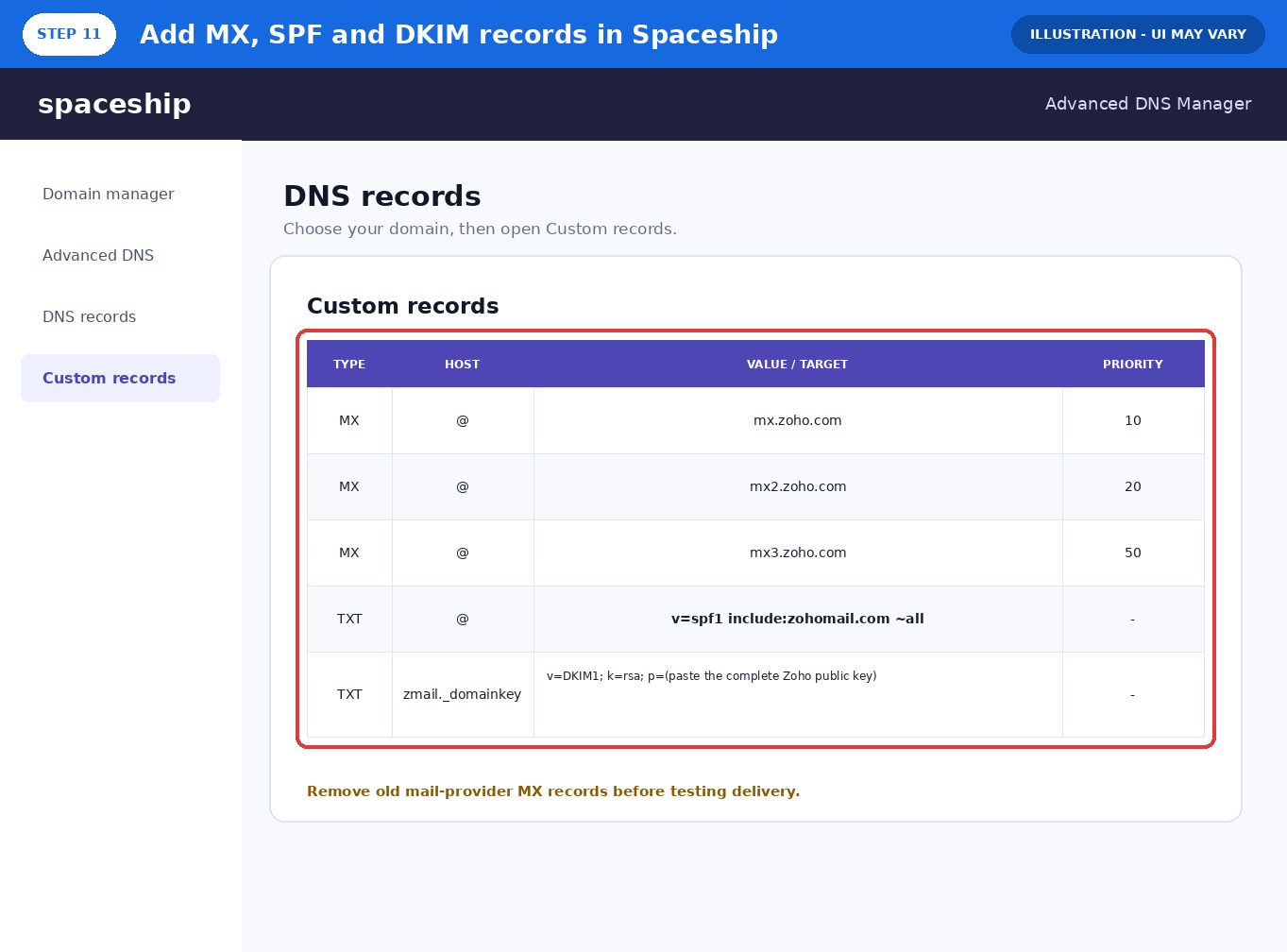1287x952 pixels.
Task: Click TXT type cell of SPF row
Action: (349, 619)
